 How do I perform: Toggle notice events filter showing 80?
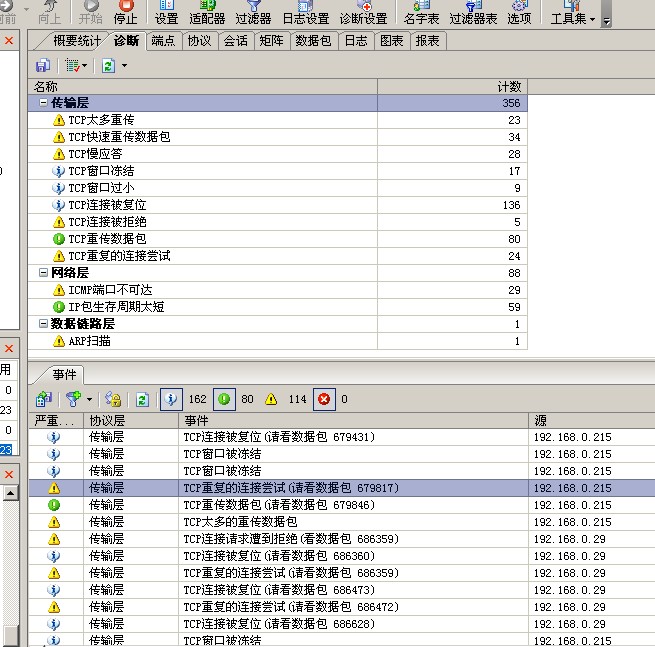click(x=224, y=399)
